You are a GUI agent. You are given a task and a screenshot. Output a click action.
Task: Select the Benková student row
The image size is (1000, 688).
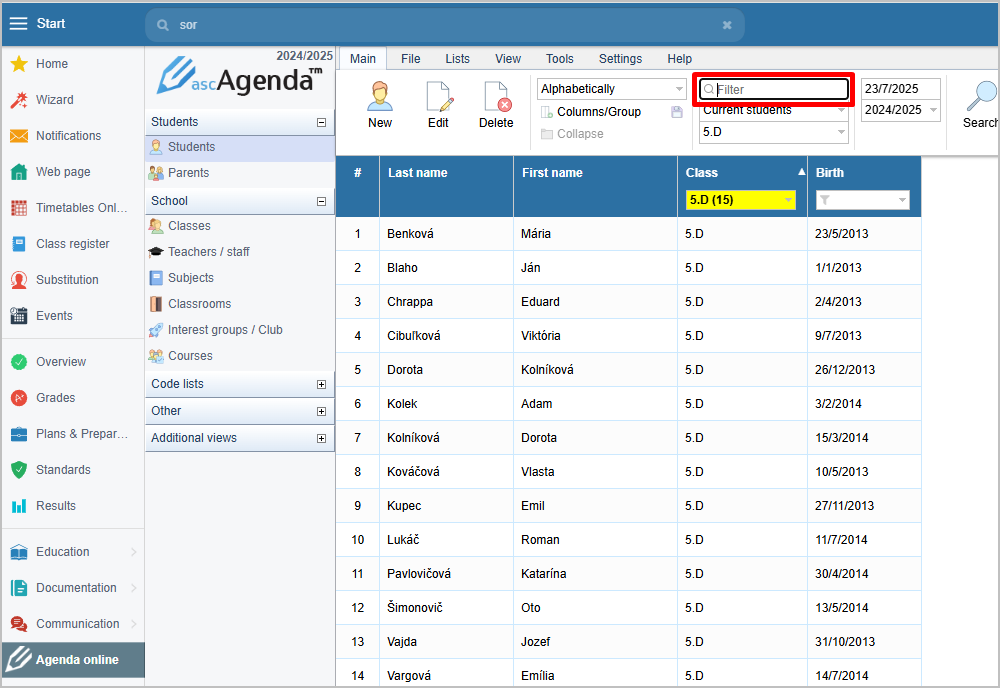pos(628,234)
